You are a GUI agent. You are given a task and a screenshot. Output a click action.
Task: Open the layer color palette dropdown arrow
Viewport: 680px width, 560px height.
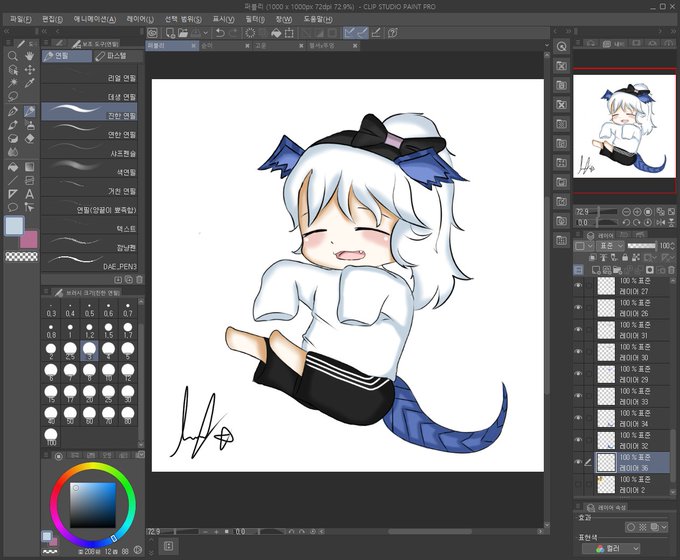pyautogui.click(x=590, y=246)
